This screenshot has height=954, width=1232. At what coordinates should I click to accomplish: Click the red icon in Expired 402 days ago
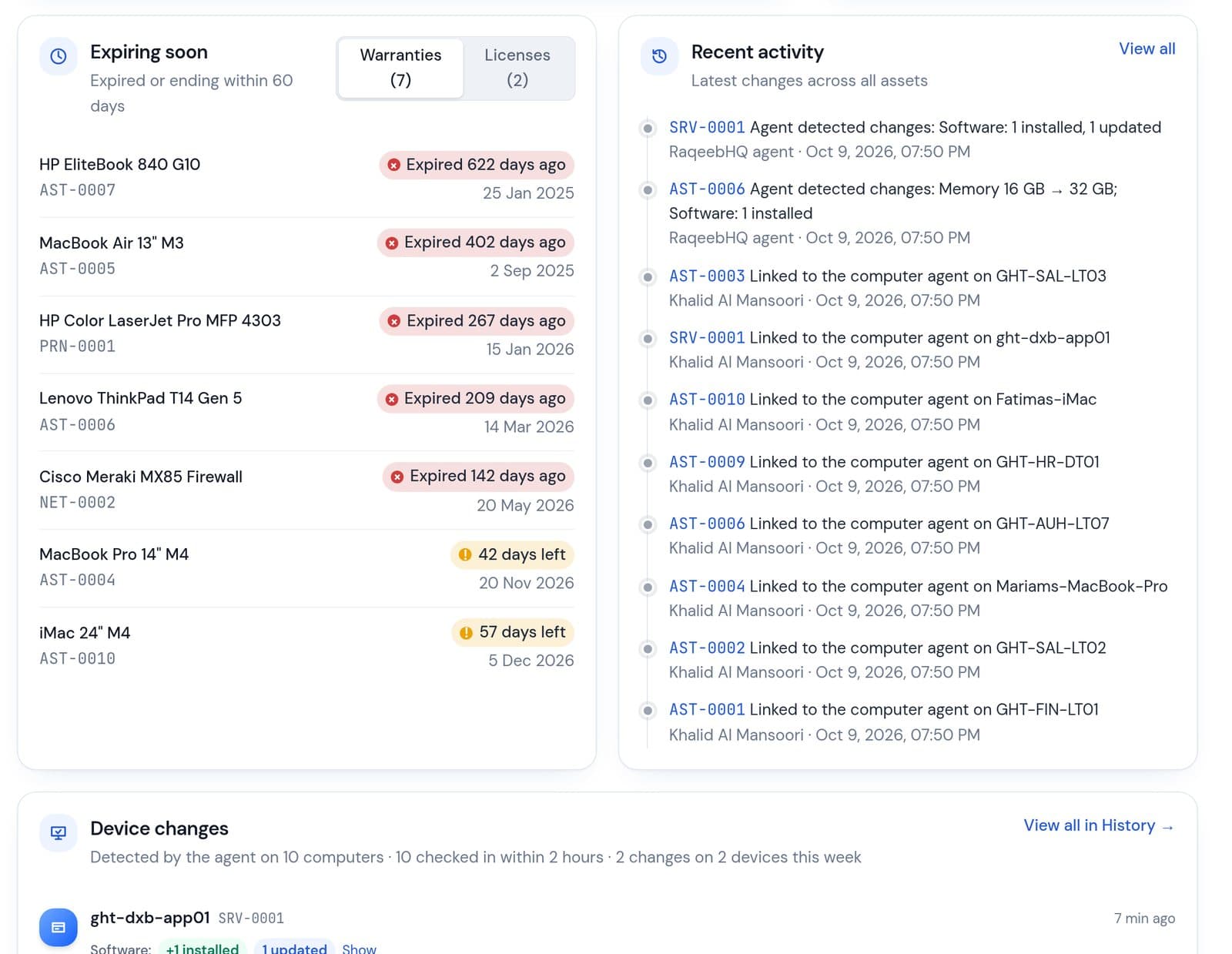(392, 243)
